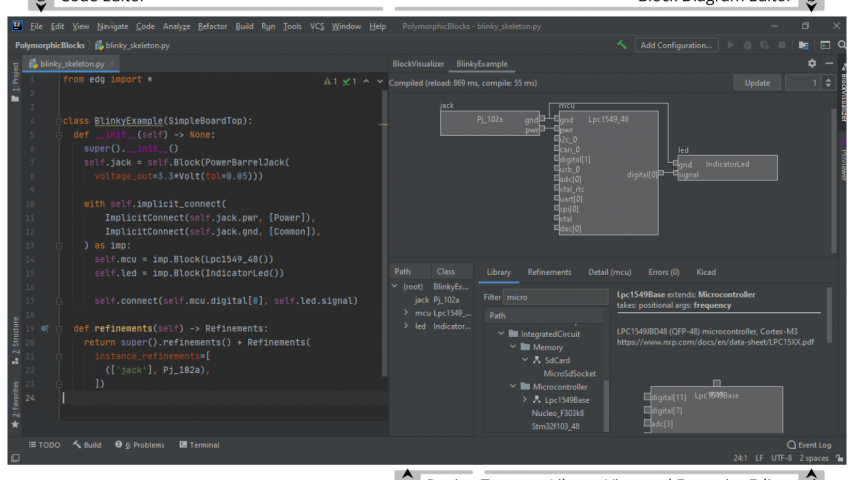Viewport: 854px width, 480px height.
Task: Open the Problems tool window
Action: coord(139,445)
